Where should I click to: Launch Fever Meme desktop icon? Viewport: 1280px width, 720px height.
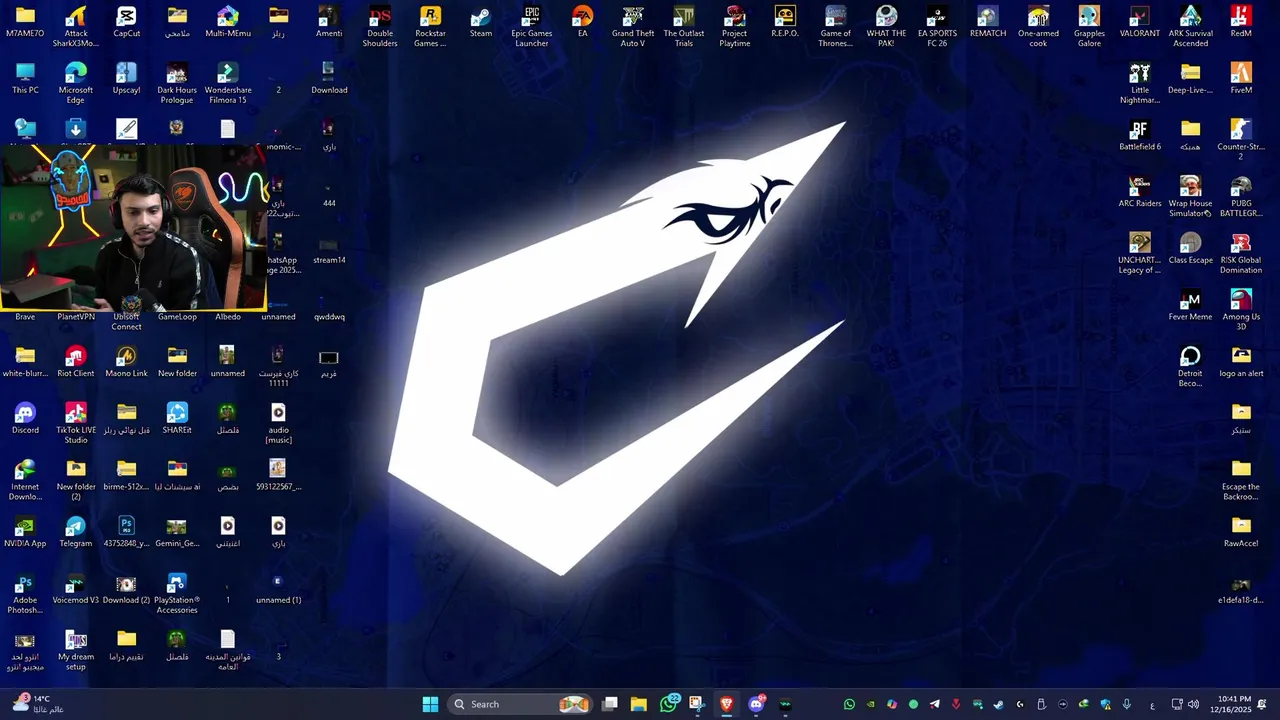[1190, 305]
